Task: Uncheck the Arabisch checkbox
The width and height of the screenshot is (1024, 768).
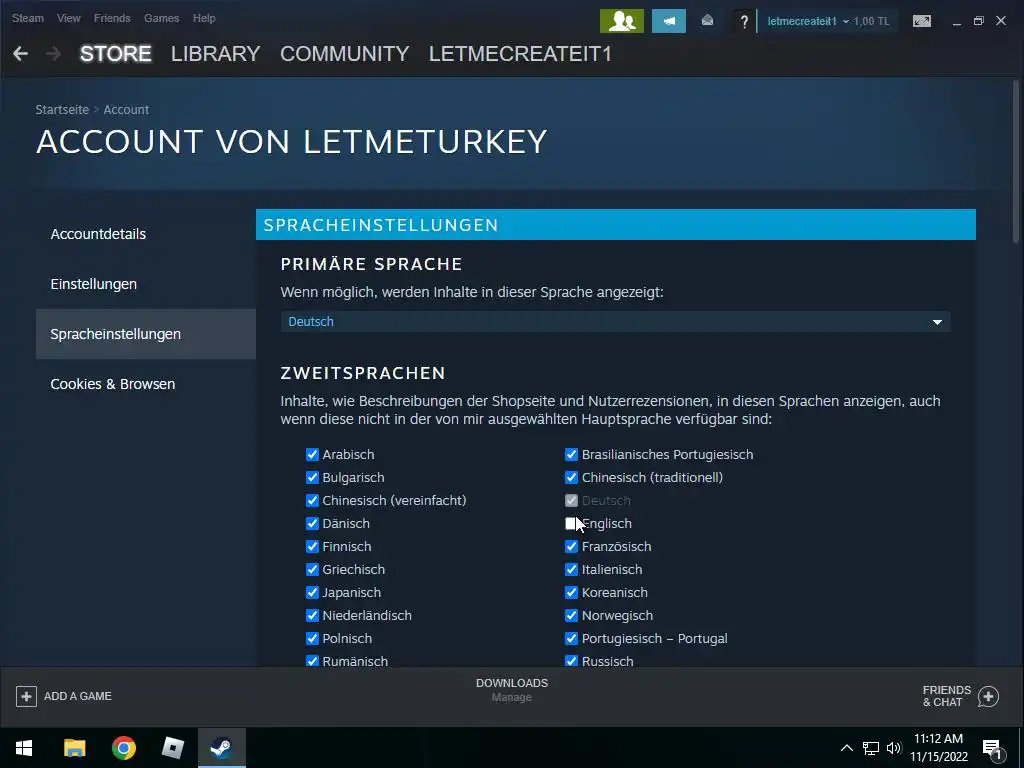Action: click(x=312, y=455)
